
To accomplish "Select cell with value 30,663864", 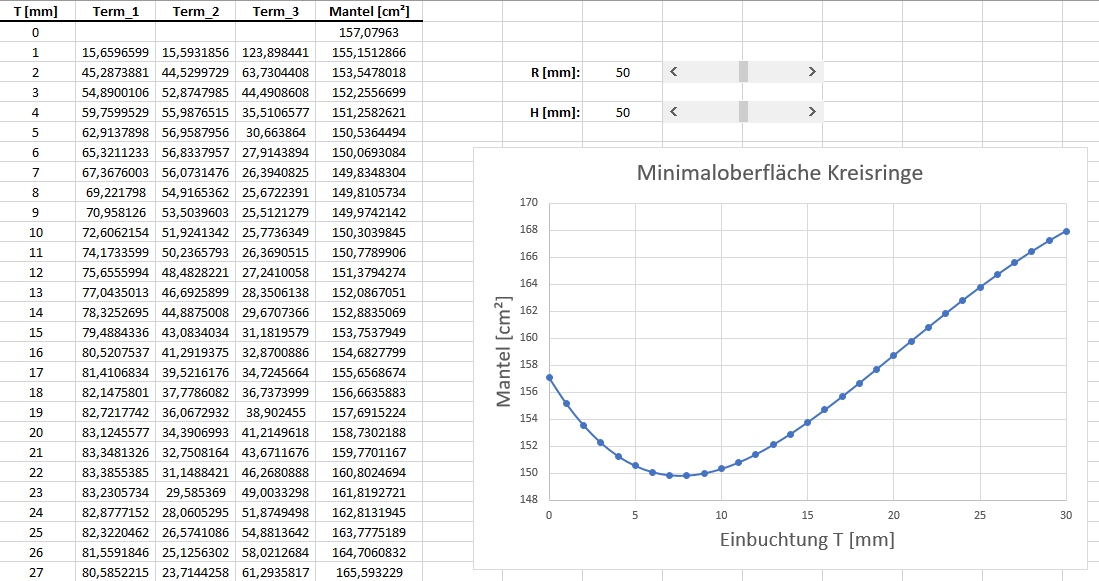I will pyautogui.click(x=275, y=132).
